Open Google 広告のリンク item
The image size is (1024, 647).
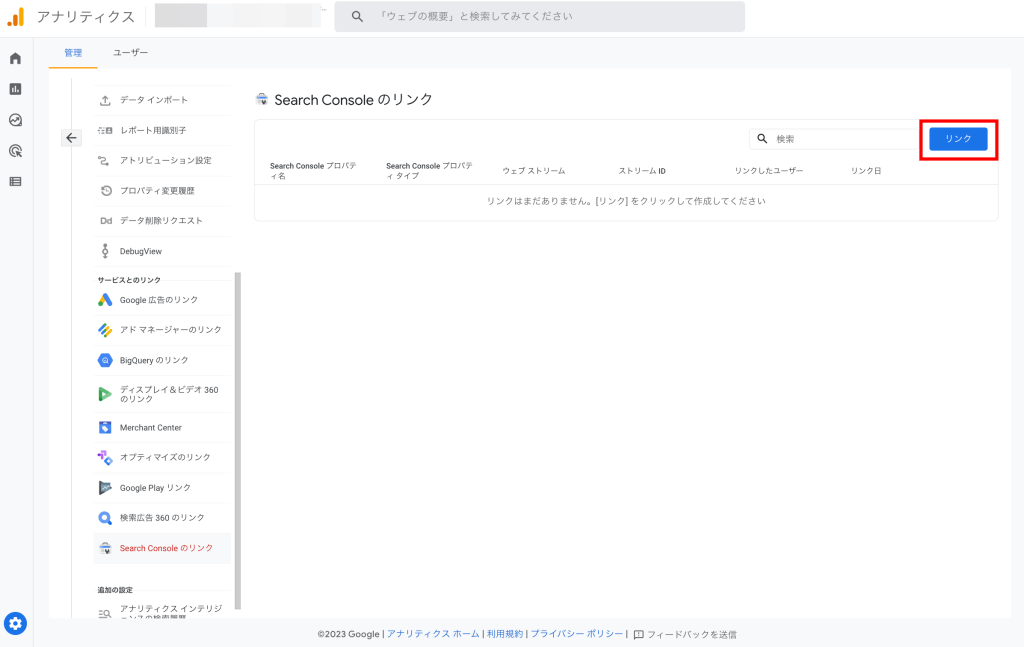coord(162,300)
